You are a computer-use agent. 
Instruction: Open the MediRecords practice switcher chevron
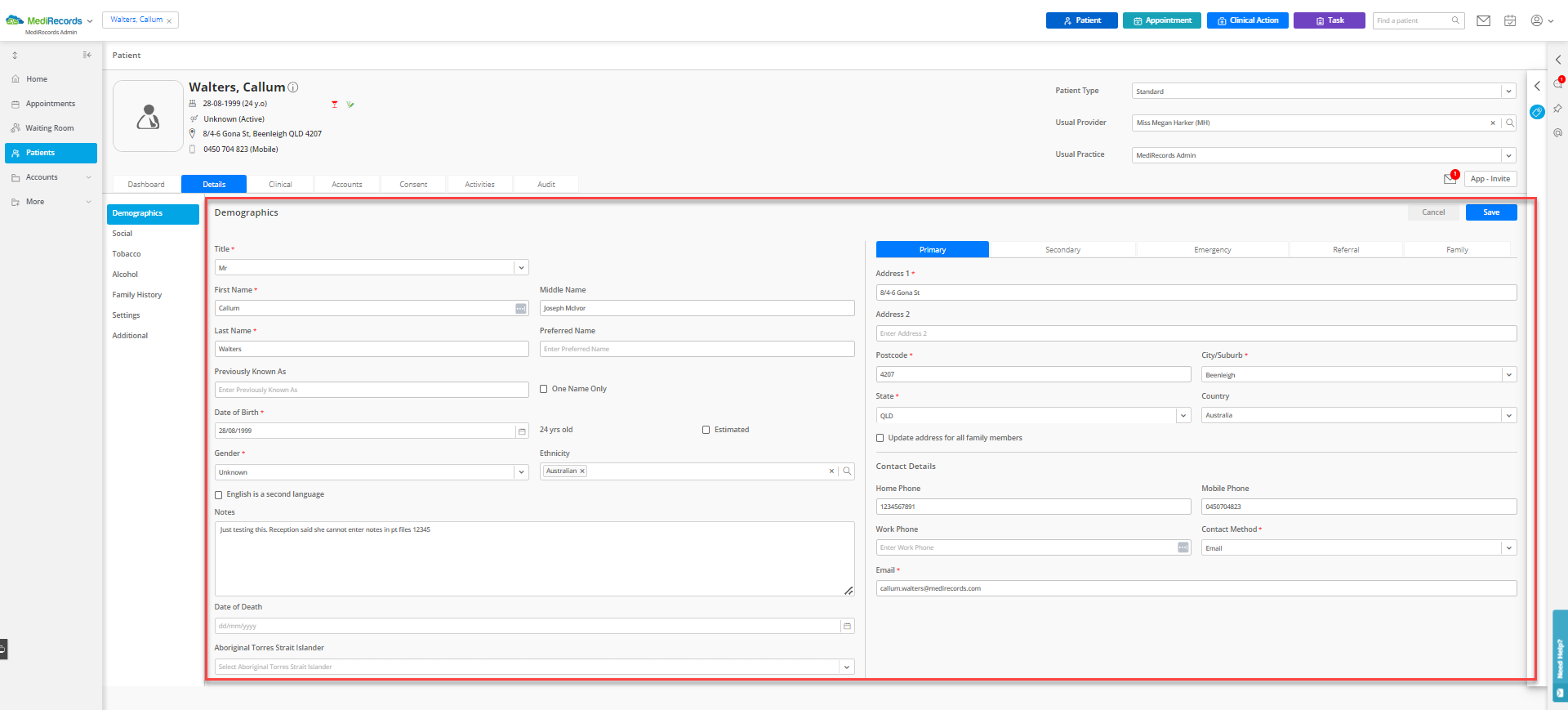pos(90,21)
